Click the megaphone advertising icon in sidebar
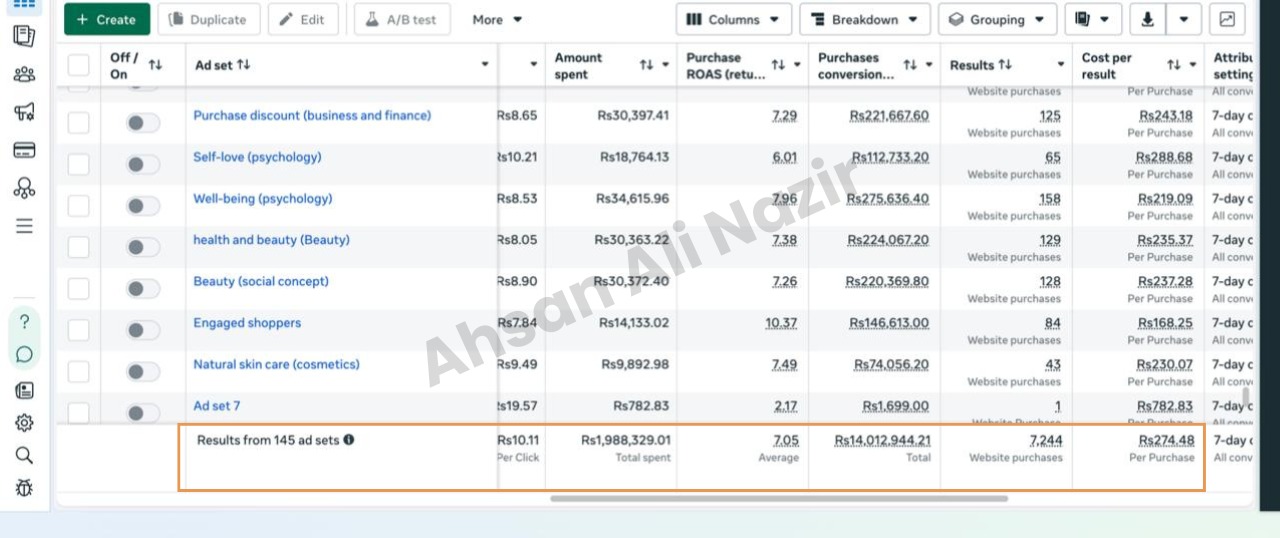Viewport: 1280px width, 538px height. click(24, 111)
